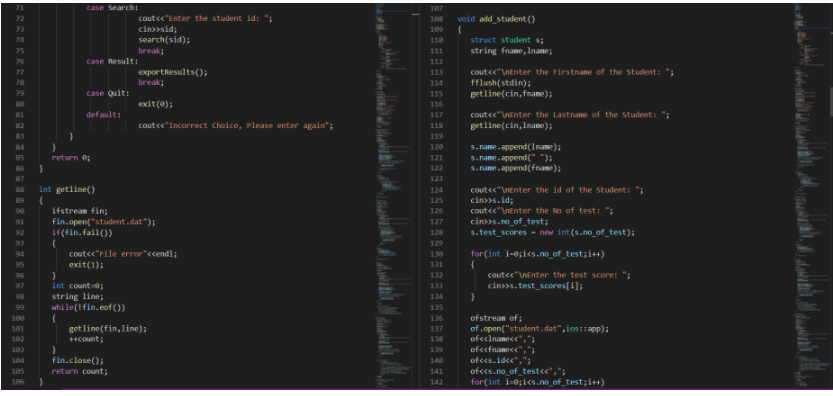Viewport: 833px width, 396px height.
Task: Click 'break;' on line 78
Action: click(151, 83)
